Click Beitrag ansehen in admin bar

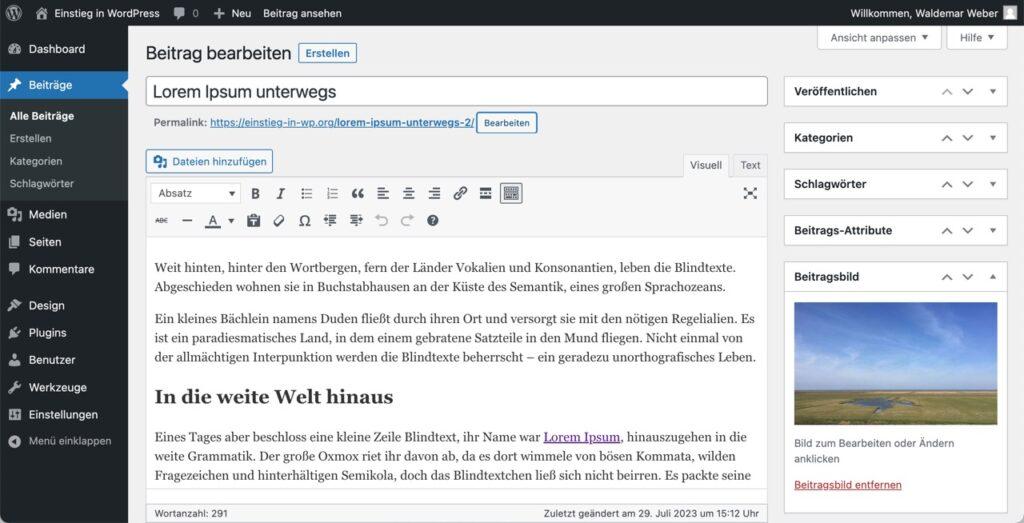pyautogui.click(x=302, y=13)
